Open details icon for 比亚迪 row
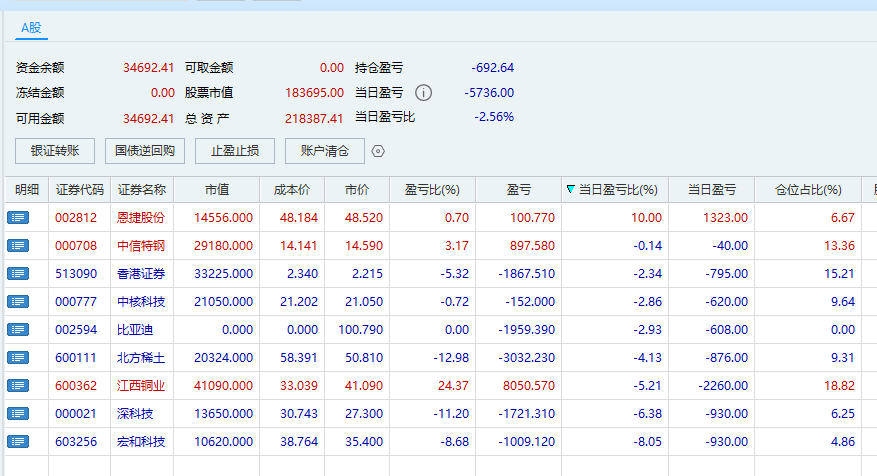 click(18, 329)
